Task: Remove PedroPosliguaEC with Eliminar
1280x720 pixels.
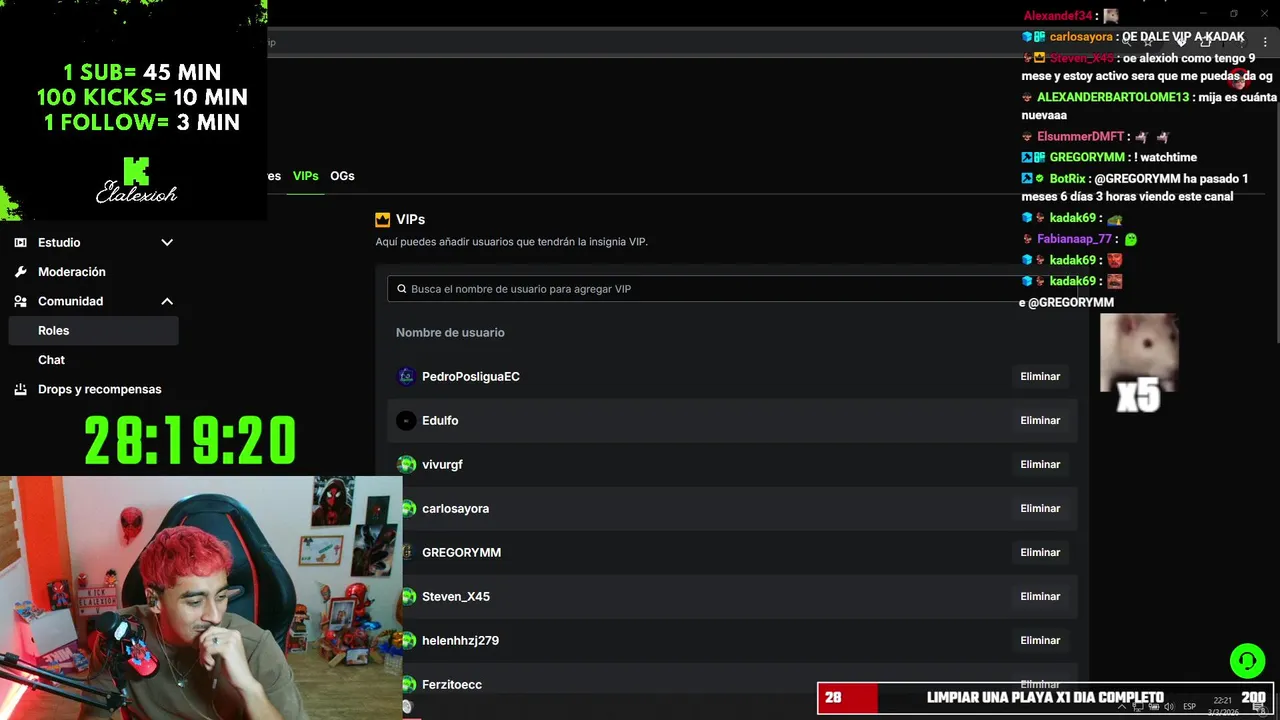Action: coord(1040,376)
